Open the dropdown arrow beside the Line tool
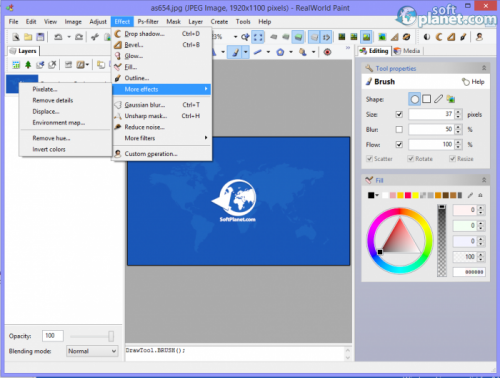Viewport: 500px width, 378px height. tap(268, 52)
